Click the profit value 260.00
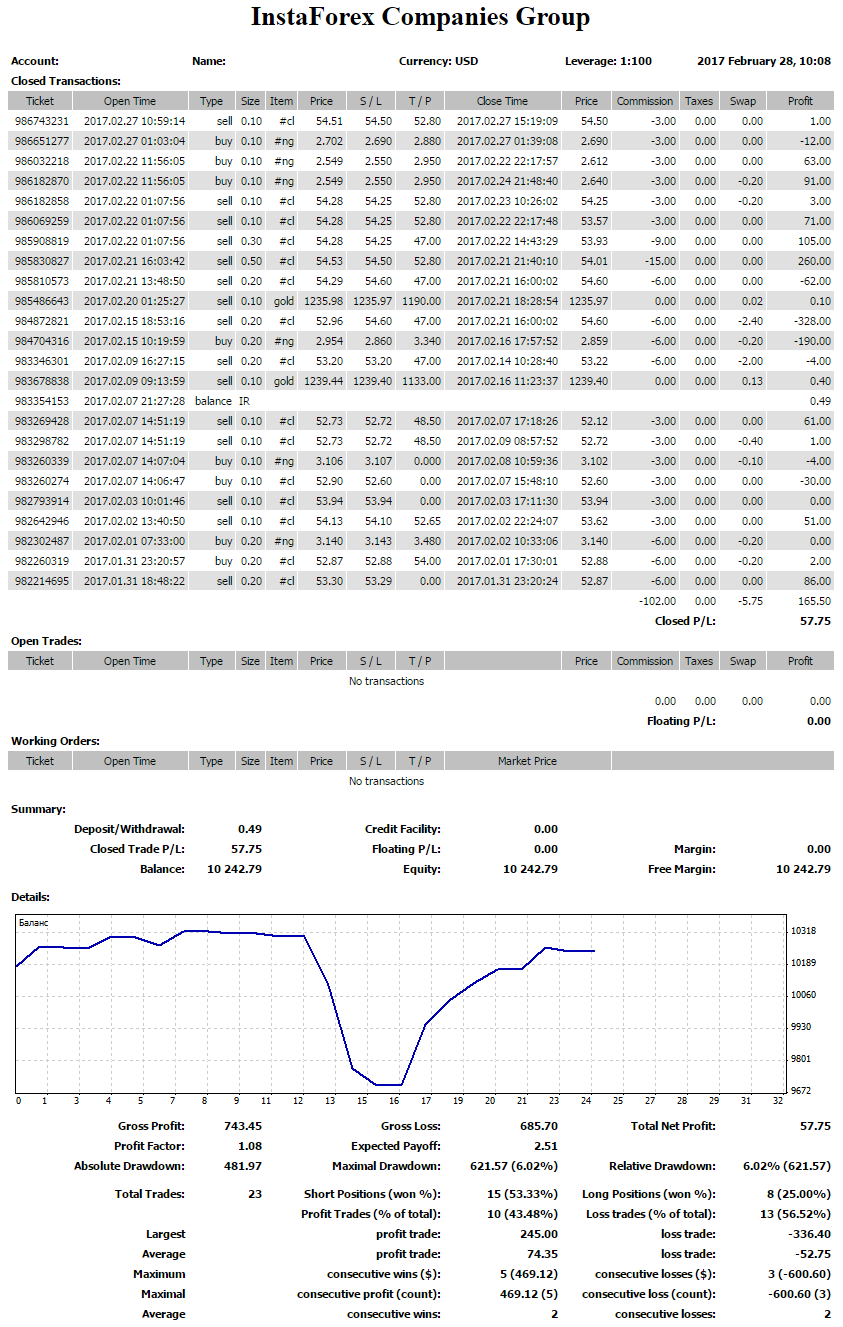843x1327 pixels. (814, 261)
